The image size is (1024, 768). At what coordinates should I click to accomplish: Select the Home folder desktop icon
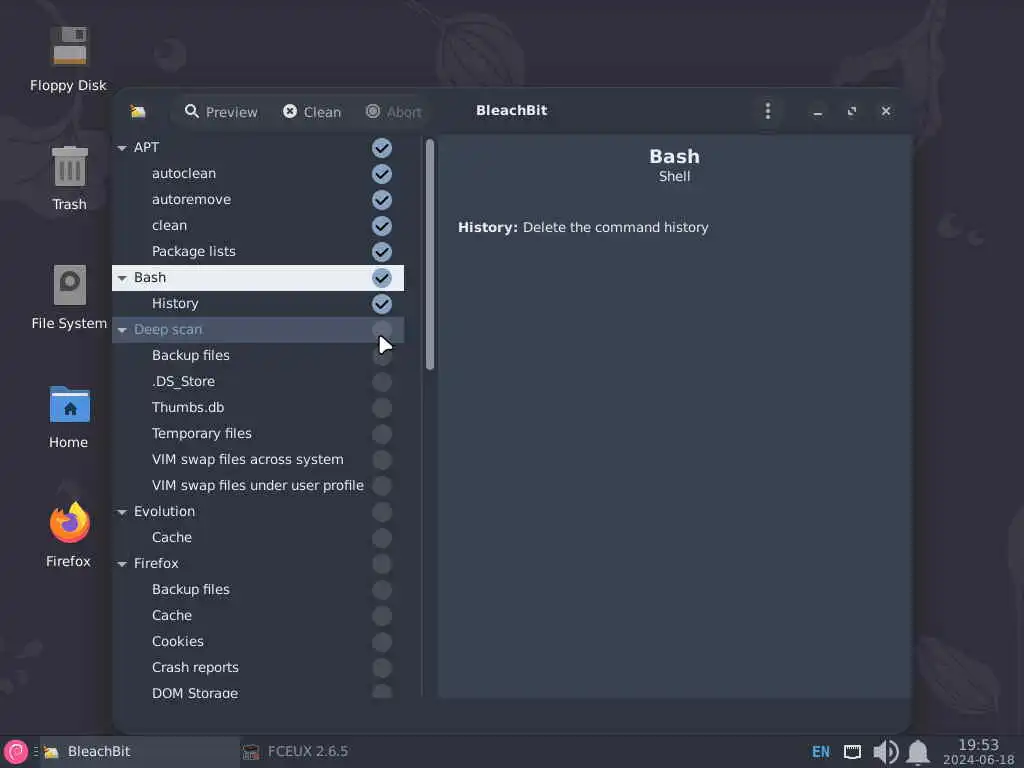pyautogui.click(x=69, y=417)
